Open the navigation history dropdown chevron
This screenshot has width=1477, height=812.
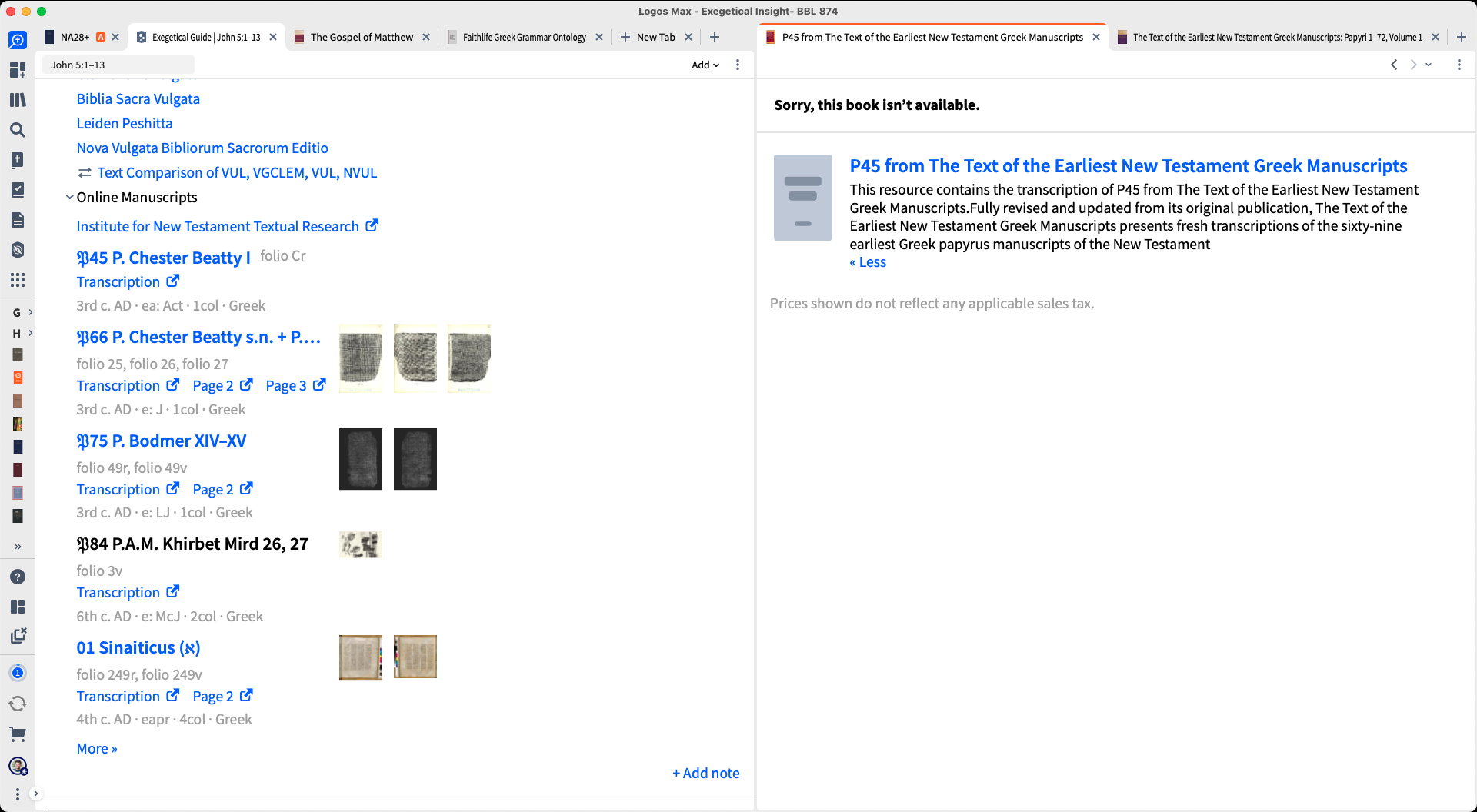pos(1429,65)
